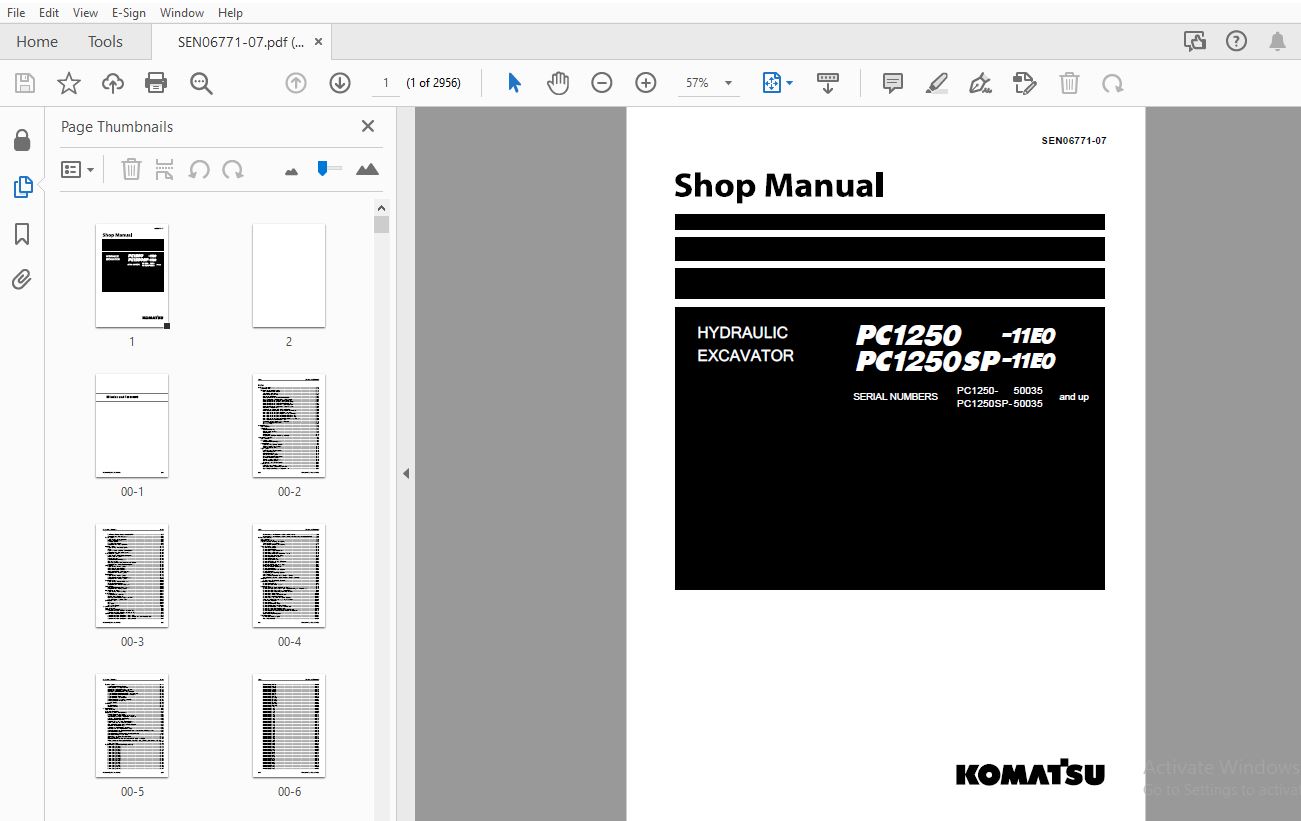Go to next page arrow
Viewport: 1301px width, 821px height.
pos(340,83)
